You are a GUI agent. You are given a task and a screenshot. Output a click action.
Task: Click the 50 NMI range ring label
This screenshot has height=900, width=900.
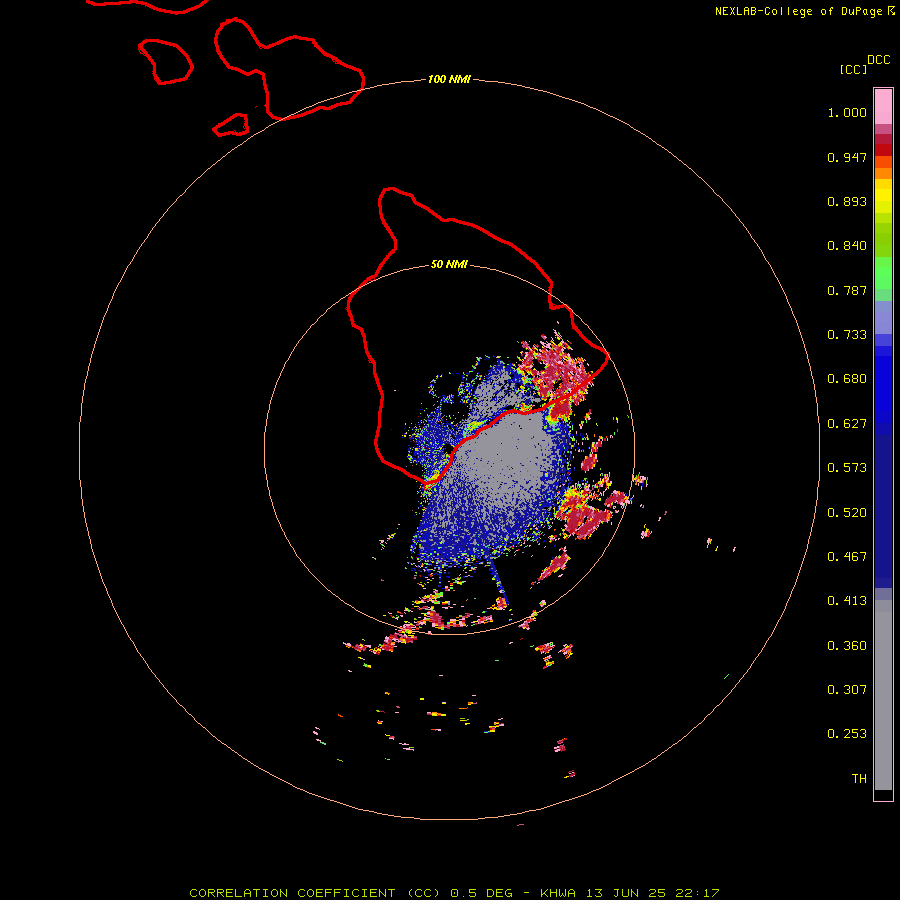tap(449, 264)
